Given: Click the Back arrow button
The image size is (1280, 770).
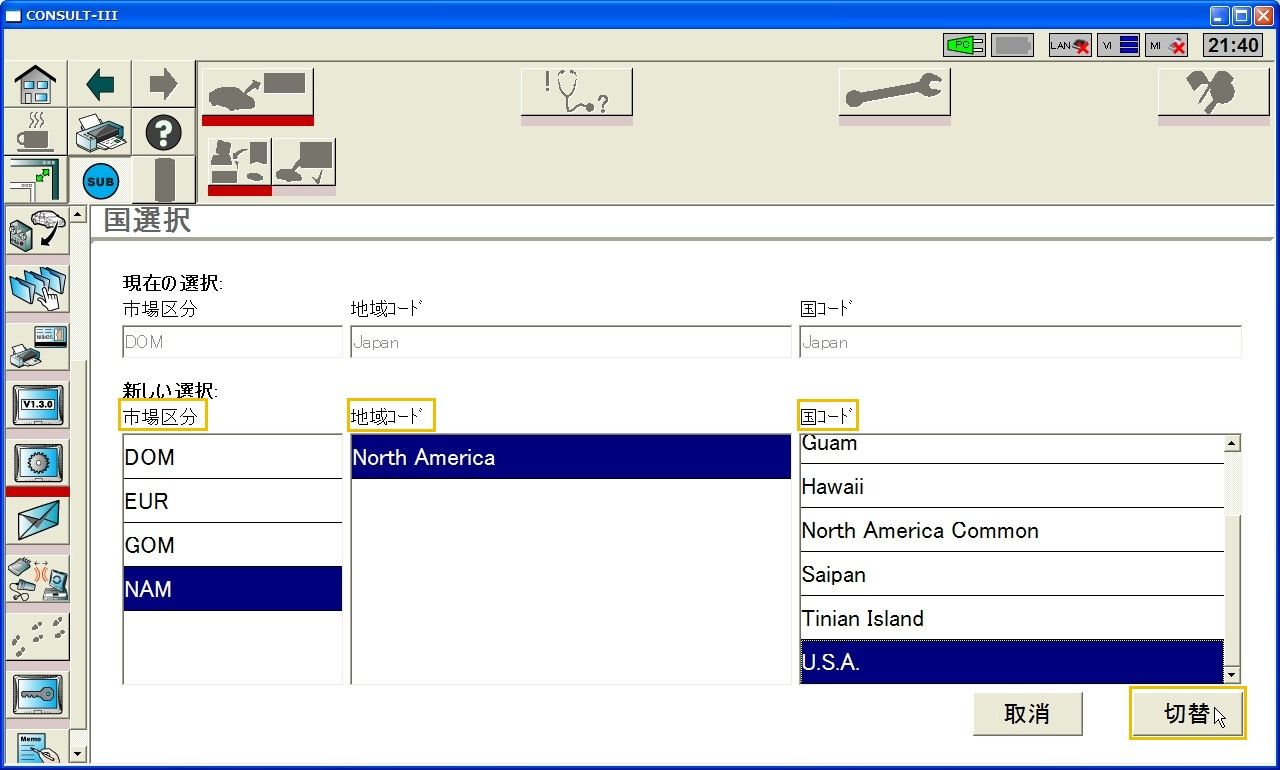Looking at the screenshot, I should (x=100, y=84).
